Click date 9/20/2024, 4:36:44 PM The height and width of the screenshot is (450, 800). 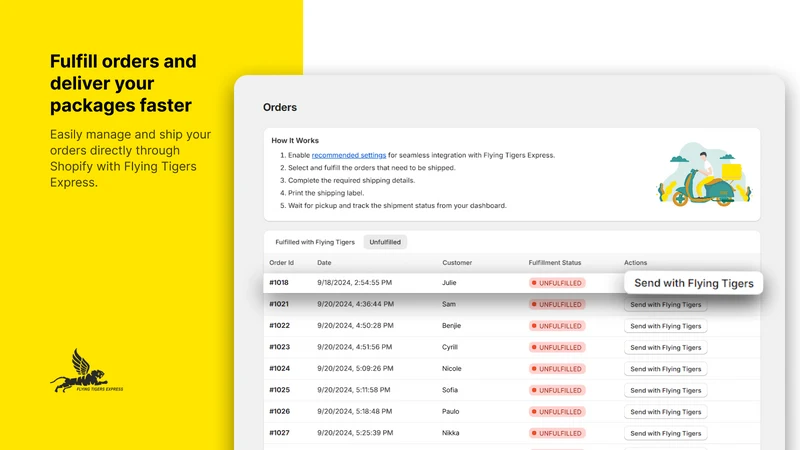(x=356, y=304)
